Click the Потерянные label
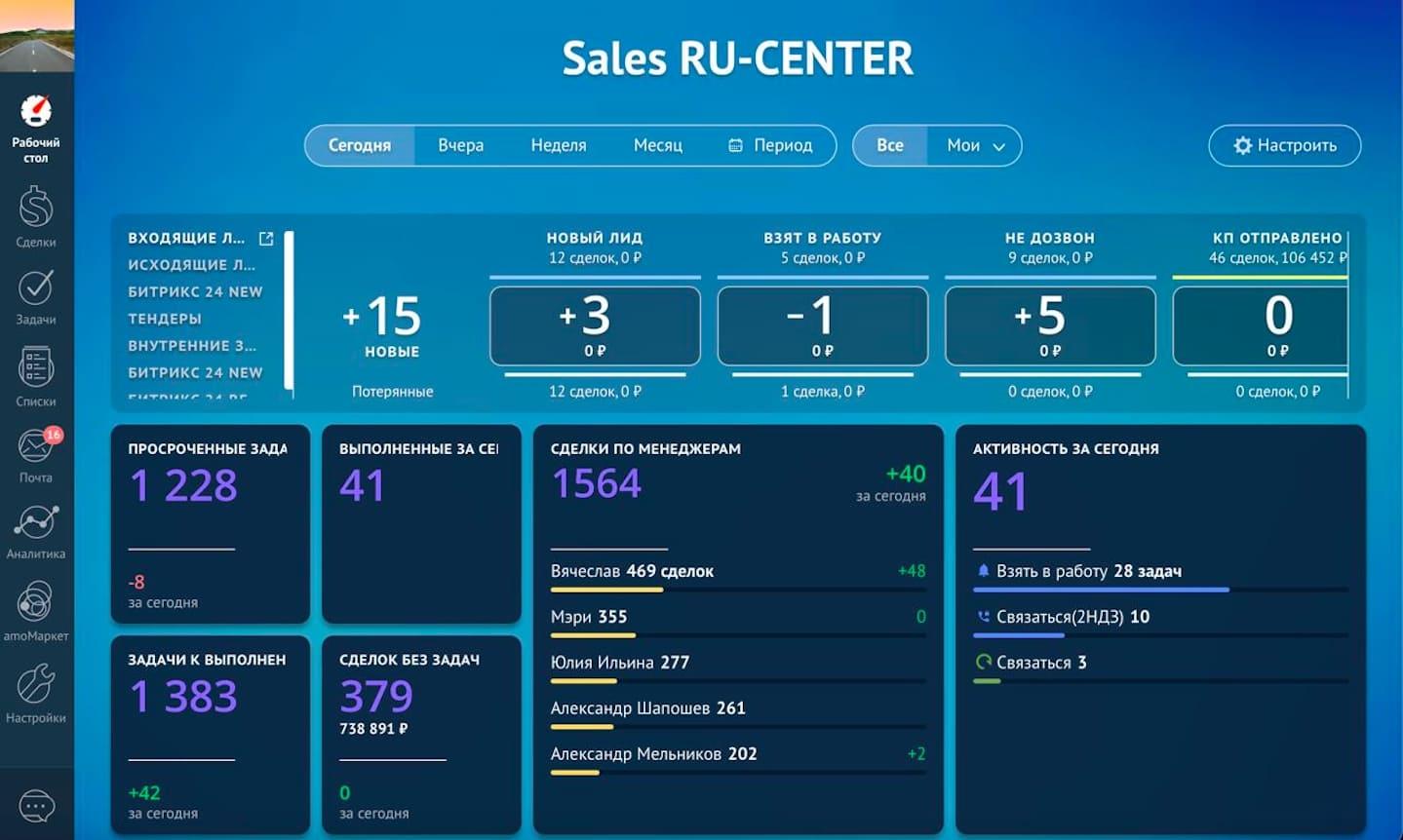Screen dimensions: 1403x840 (x=393, y=391)
